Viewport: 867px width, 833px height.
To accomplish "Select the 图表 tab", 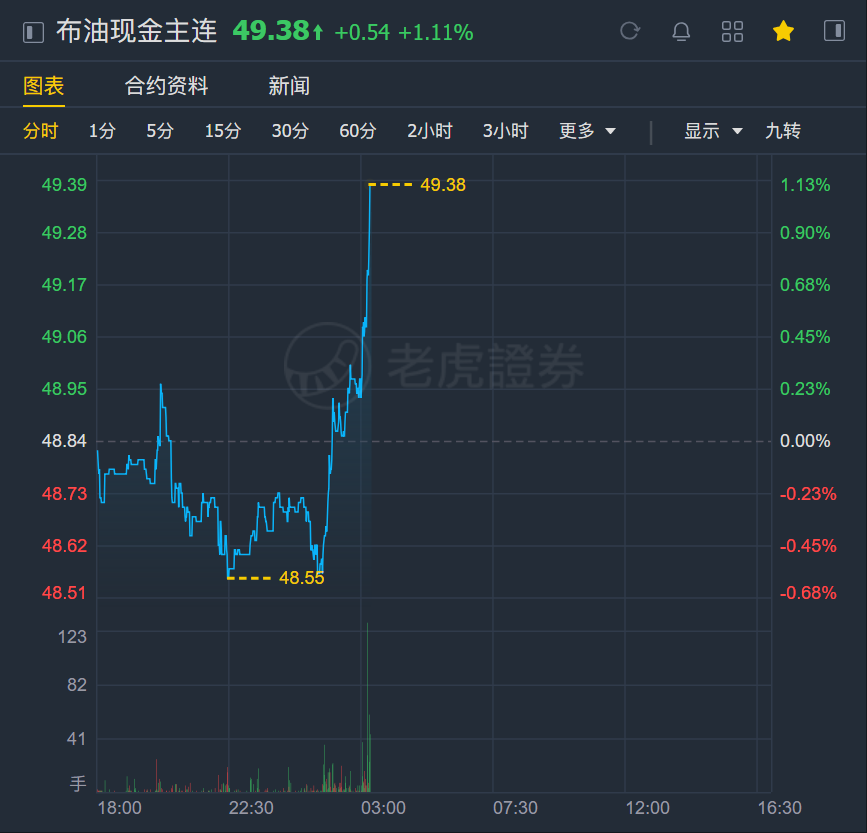I will 43,86.
